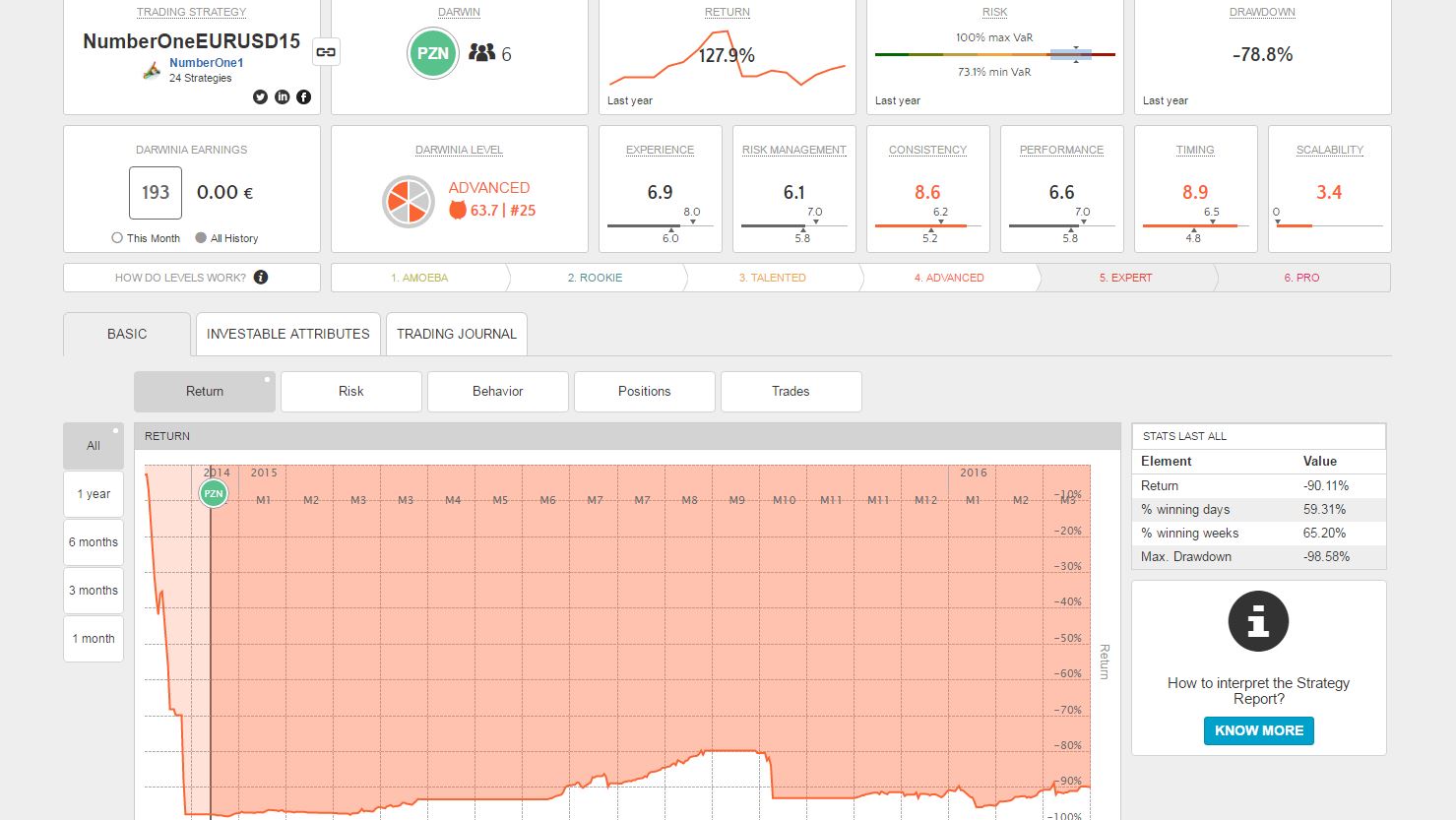The height and width of the screenshot is (820, 1456).
Task: Open the Investable Attributes tab
Action: (x=288, y=335)
